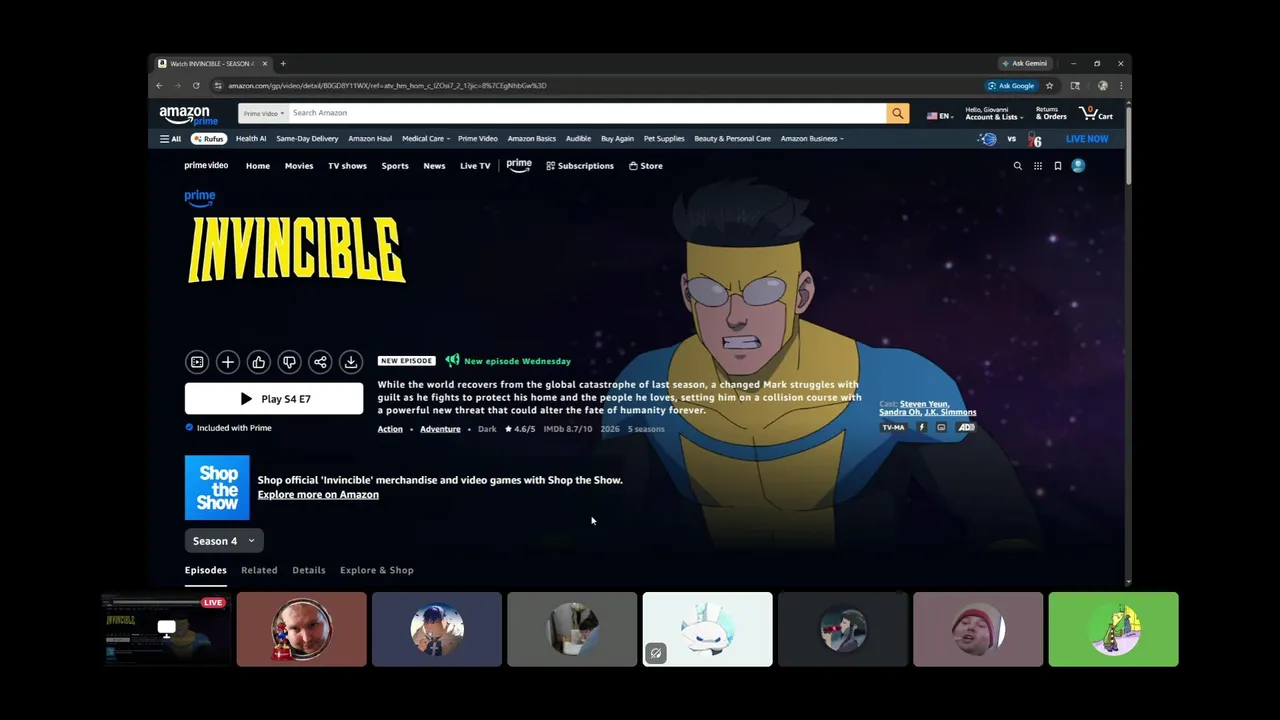Click Explore more on Amazon link
1280x720 pixels.
pos(318,495)
